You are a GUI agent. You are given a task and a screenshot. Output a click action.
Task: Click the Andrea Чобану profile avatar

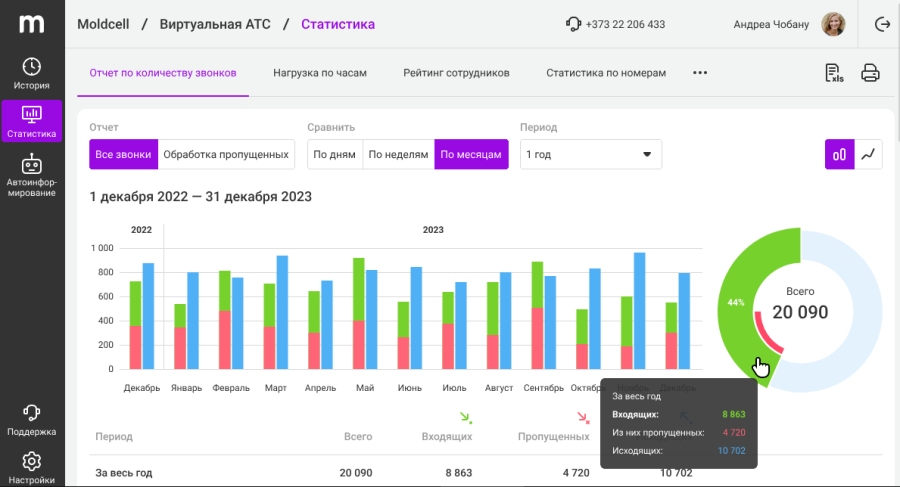[x=833, y=24]
